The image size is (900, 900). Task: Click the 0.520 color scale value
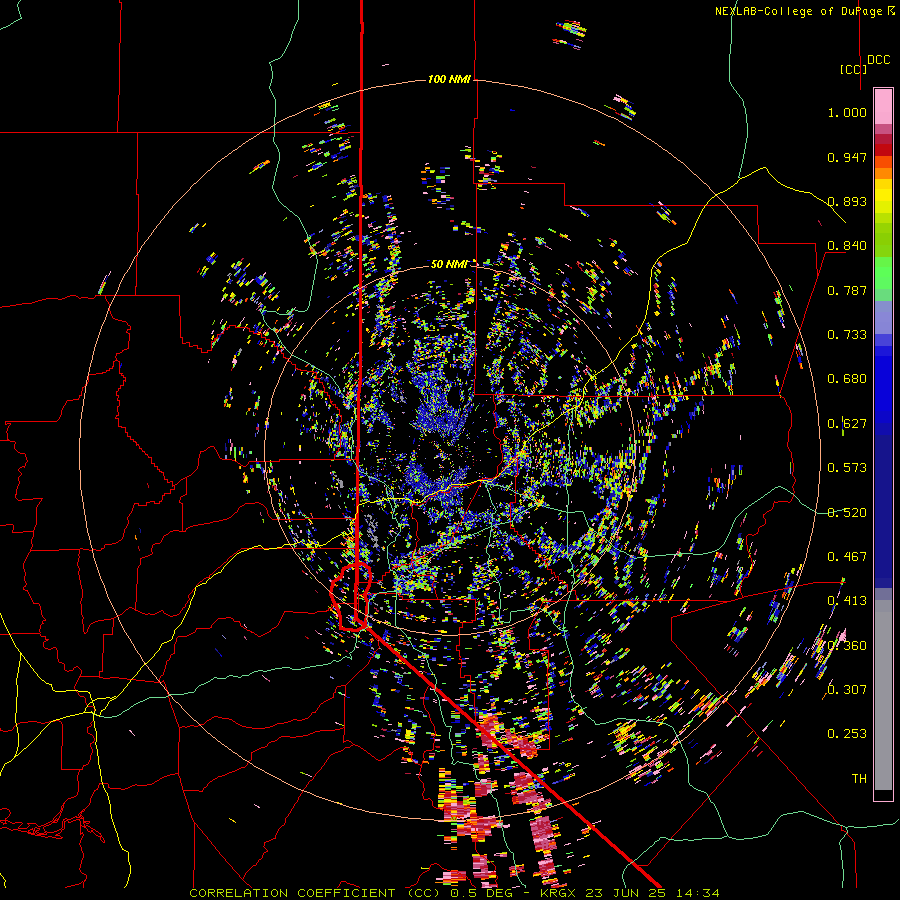[x=847, y=513]
